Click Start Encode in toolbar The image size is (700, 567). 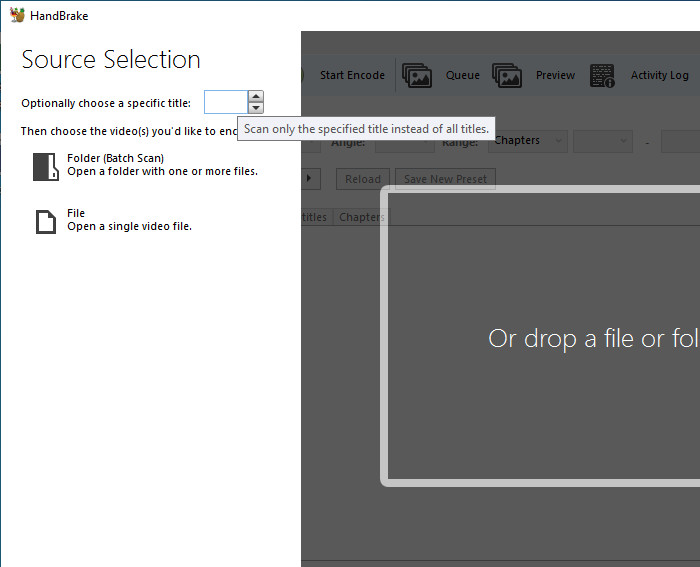point(352,75)
